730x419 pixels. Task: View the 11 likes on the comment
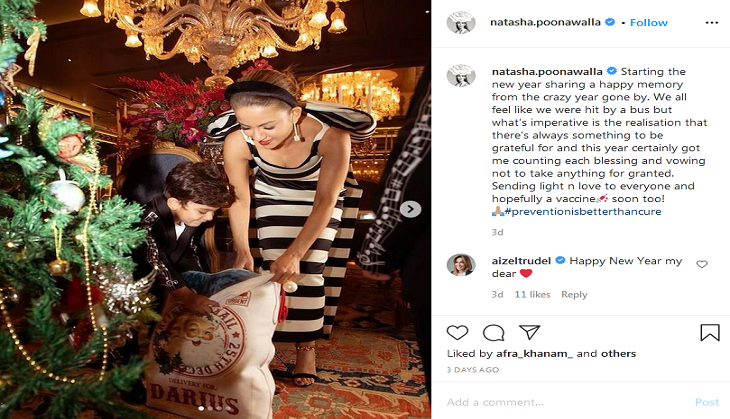pos(532,295)
